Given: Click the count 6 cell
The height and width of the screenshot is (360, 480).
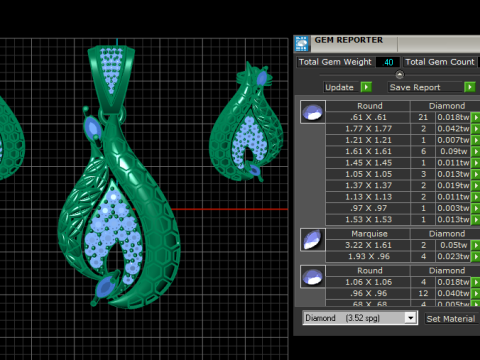Looking at the screenshot, I should pyautogui.click(x=423, y=151).
